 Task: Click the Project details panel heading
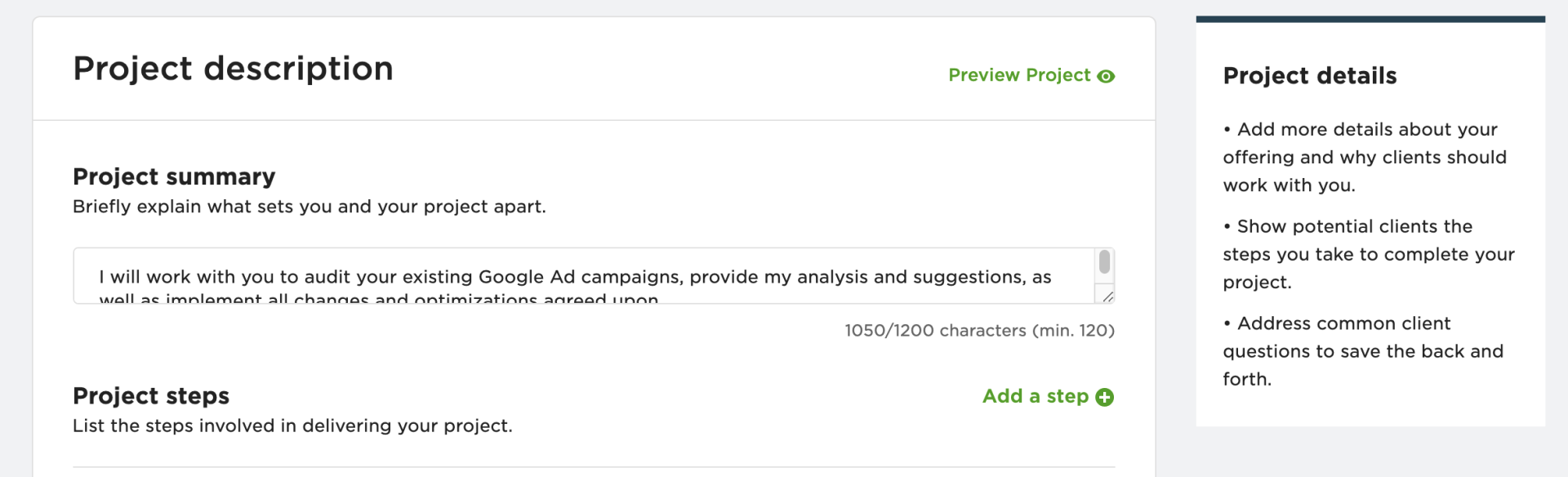(x=1310, y=76)
